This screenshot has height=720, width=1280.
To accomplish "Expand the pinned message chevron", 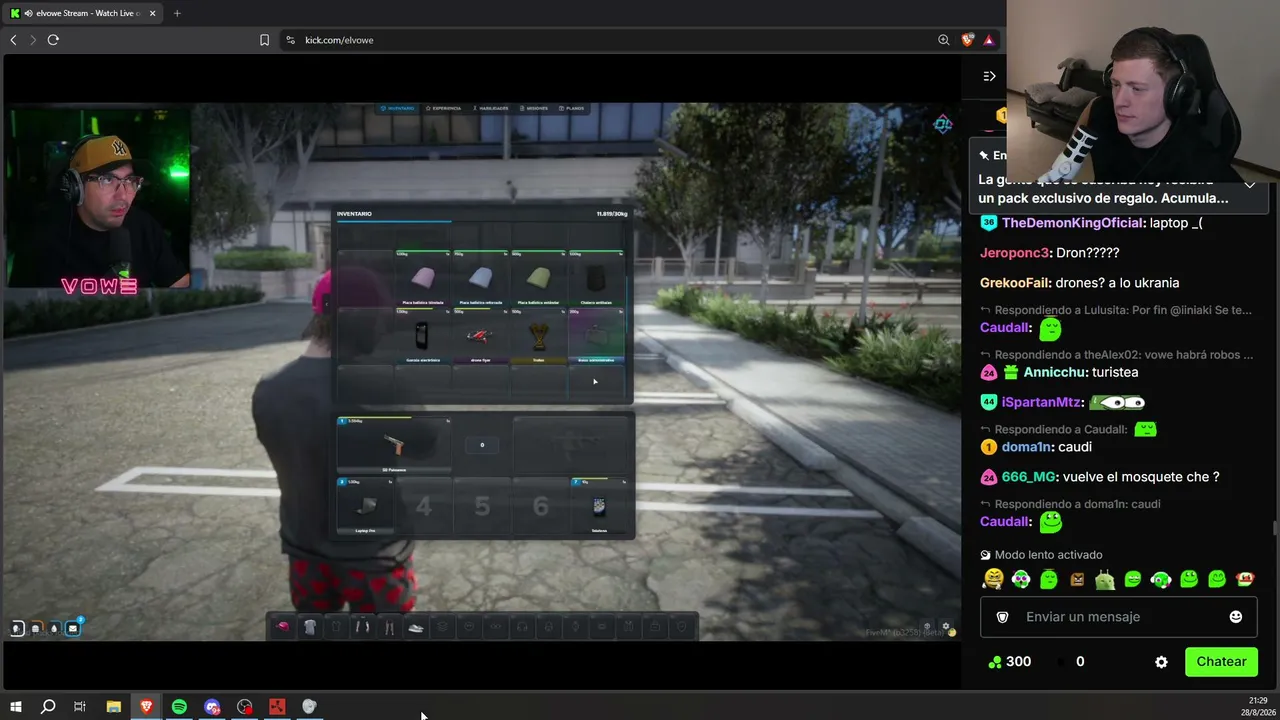I will [1249, 185].
